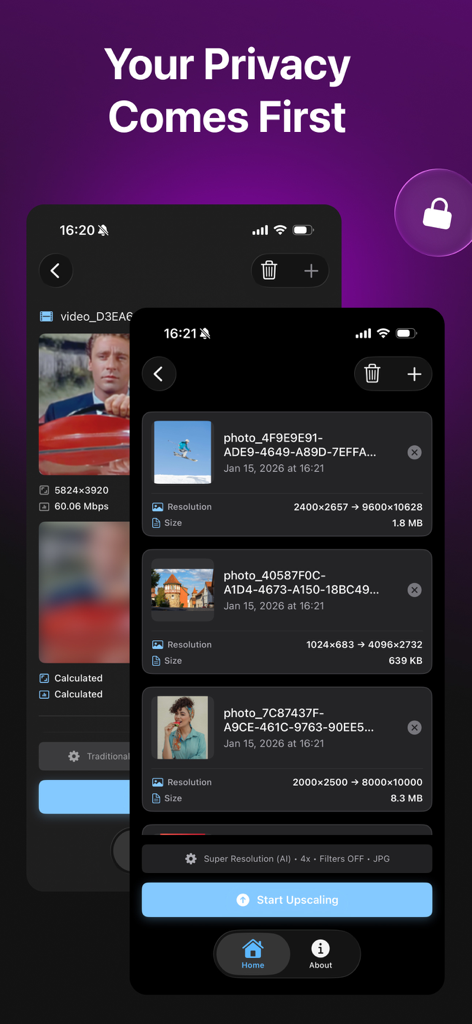Click the battery icon in front window status bar
Viewport: 472px width, 1024px height.
pyautogui.click(x=406, y=334)
